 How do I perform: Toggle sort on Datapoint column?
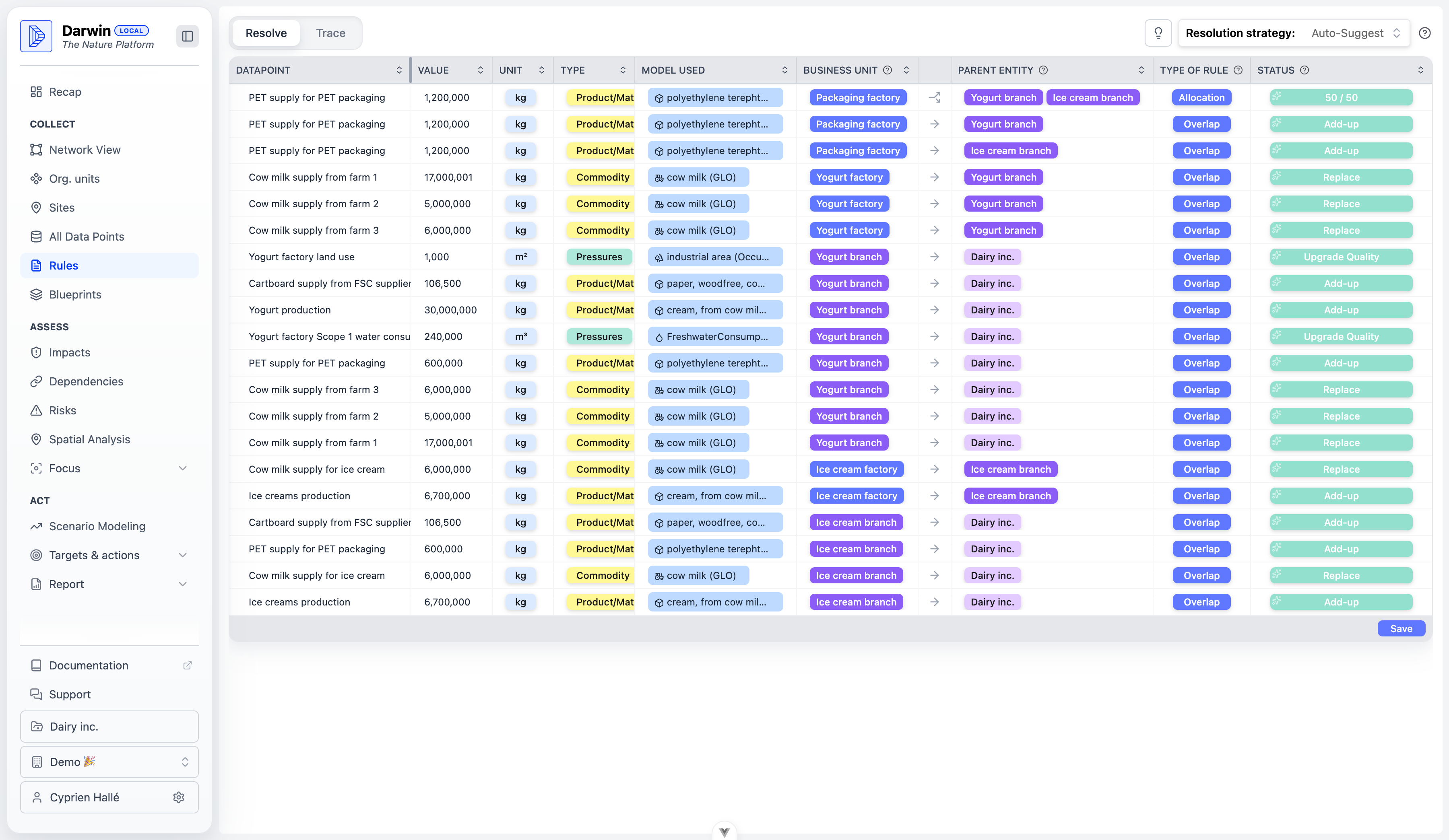pyautogui.click(x=398, y=70)
